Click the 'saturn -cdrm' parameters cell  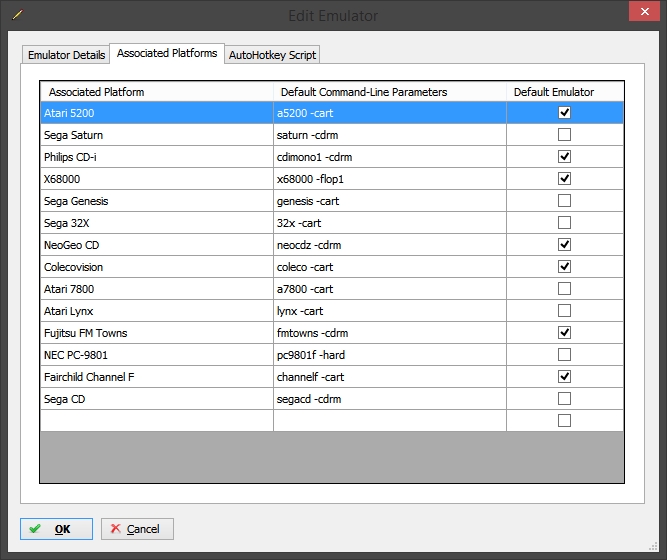pyautogui.click(x=390, y=135)
